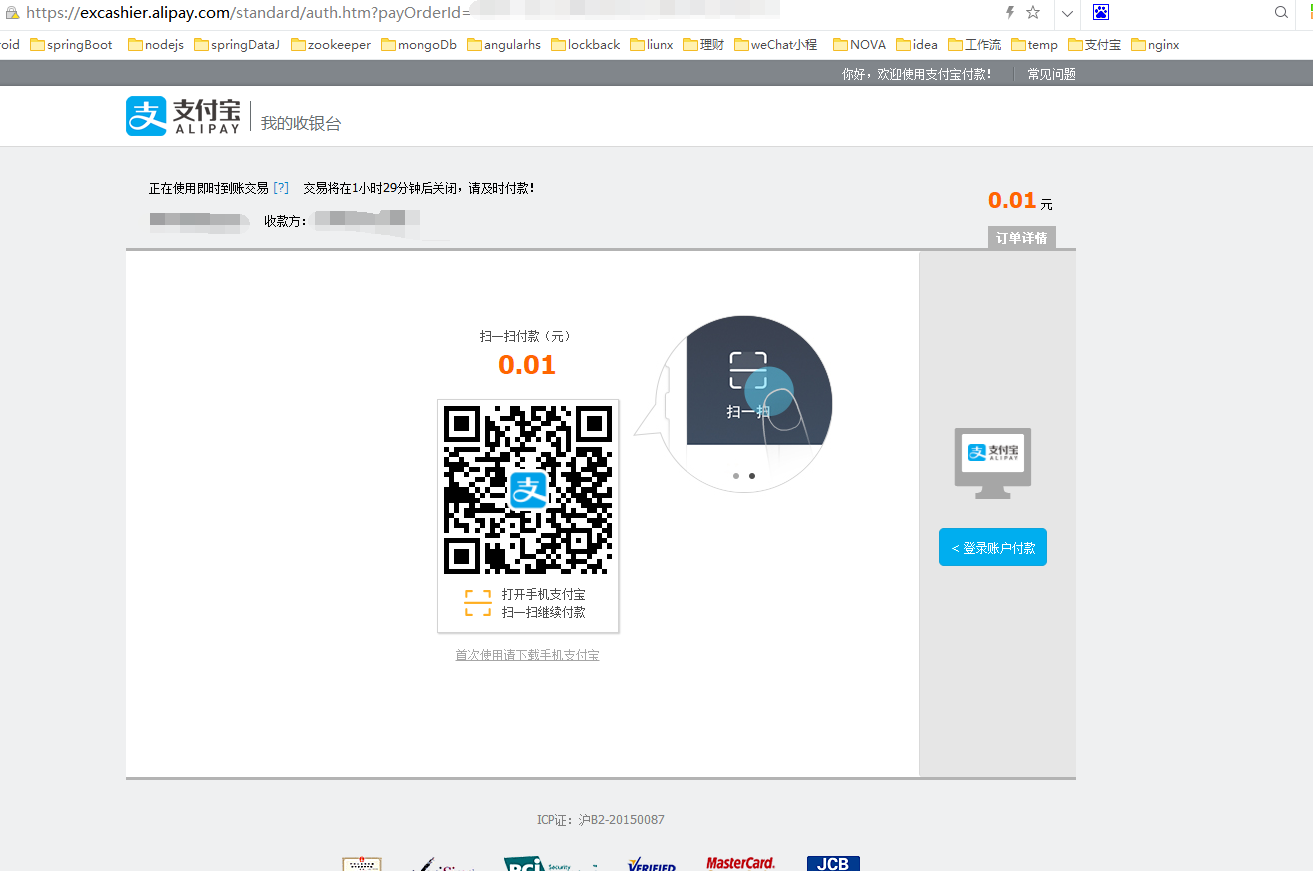Open the NOVA bookmark folder

[860, 45]
